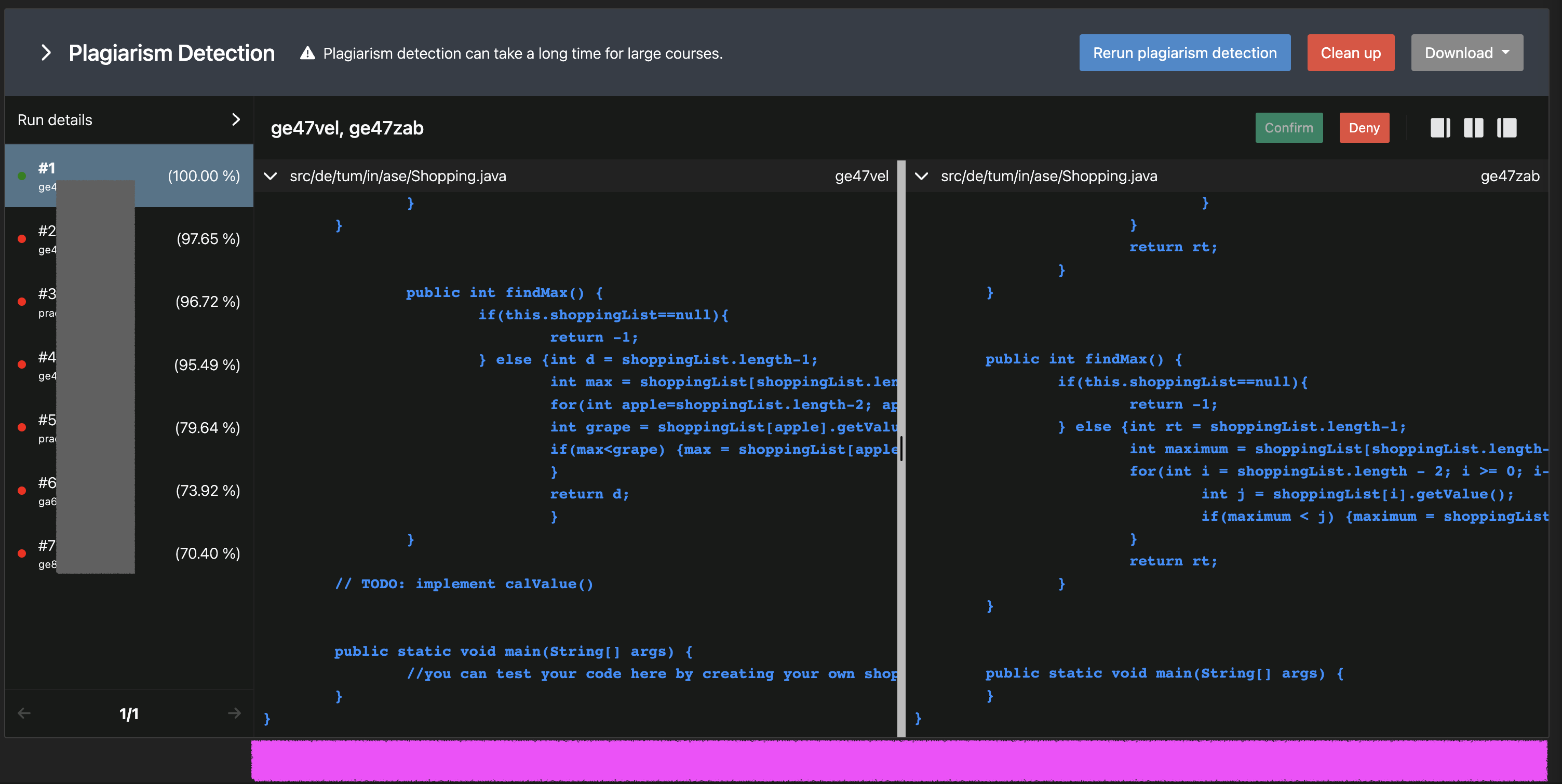The width and height of the screenshot is (1562, 784).
Task: Show only the left file pane
Action: [x=1440, y=128]
